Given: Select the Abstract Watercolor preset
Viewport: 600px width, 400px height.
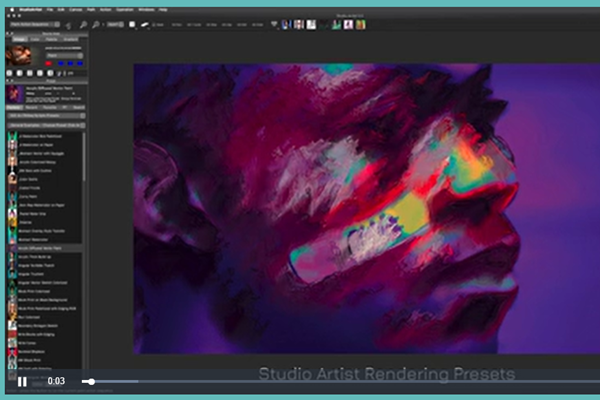Looking at the screenshot, I should [x=45, y=240].
